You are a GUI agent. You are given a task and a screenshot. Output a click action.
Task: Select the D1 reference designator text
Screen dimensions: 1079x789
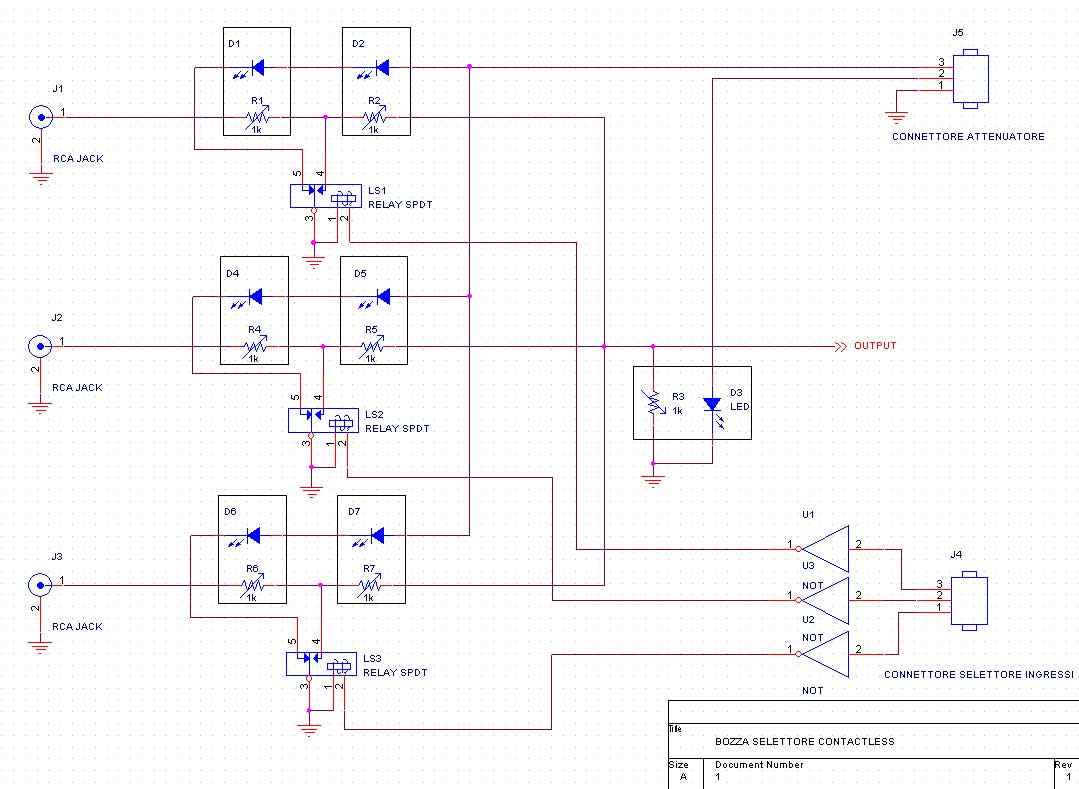[234, 44]
